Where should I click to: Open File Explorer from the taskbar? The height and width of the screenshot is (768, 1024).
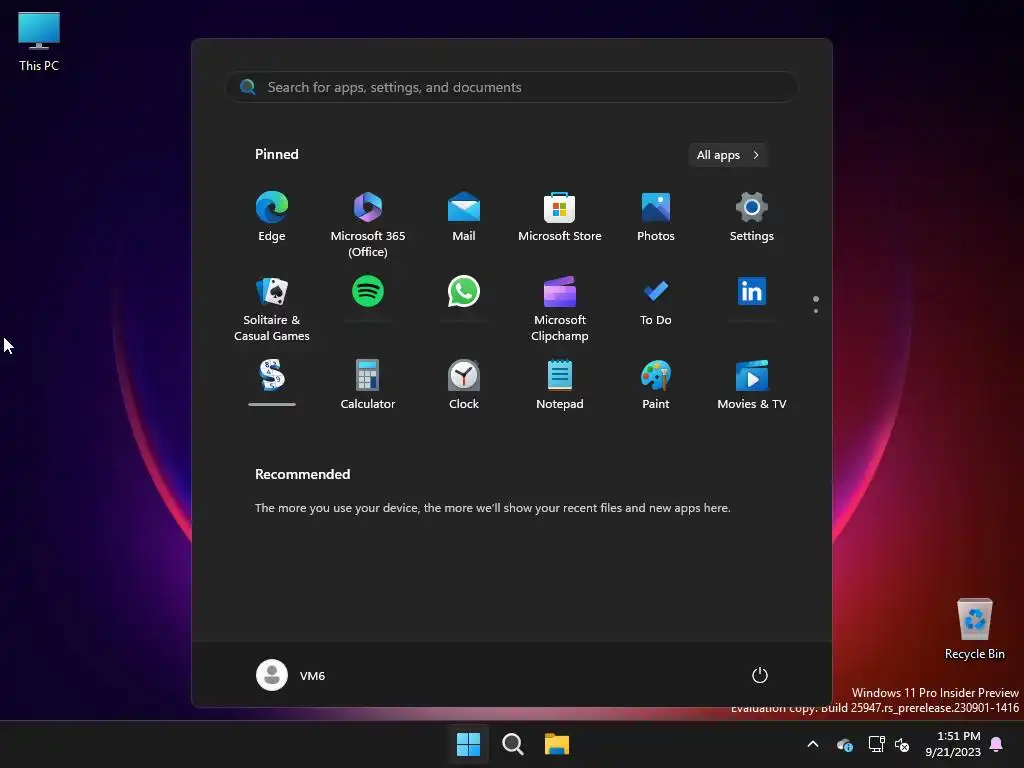coord(557,744)
